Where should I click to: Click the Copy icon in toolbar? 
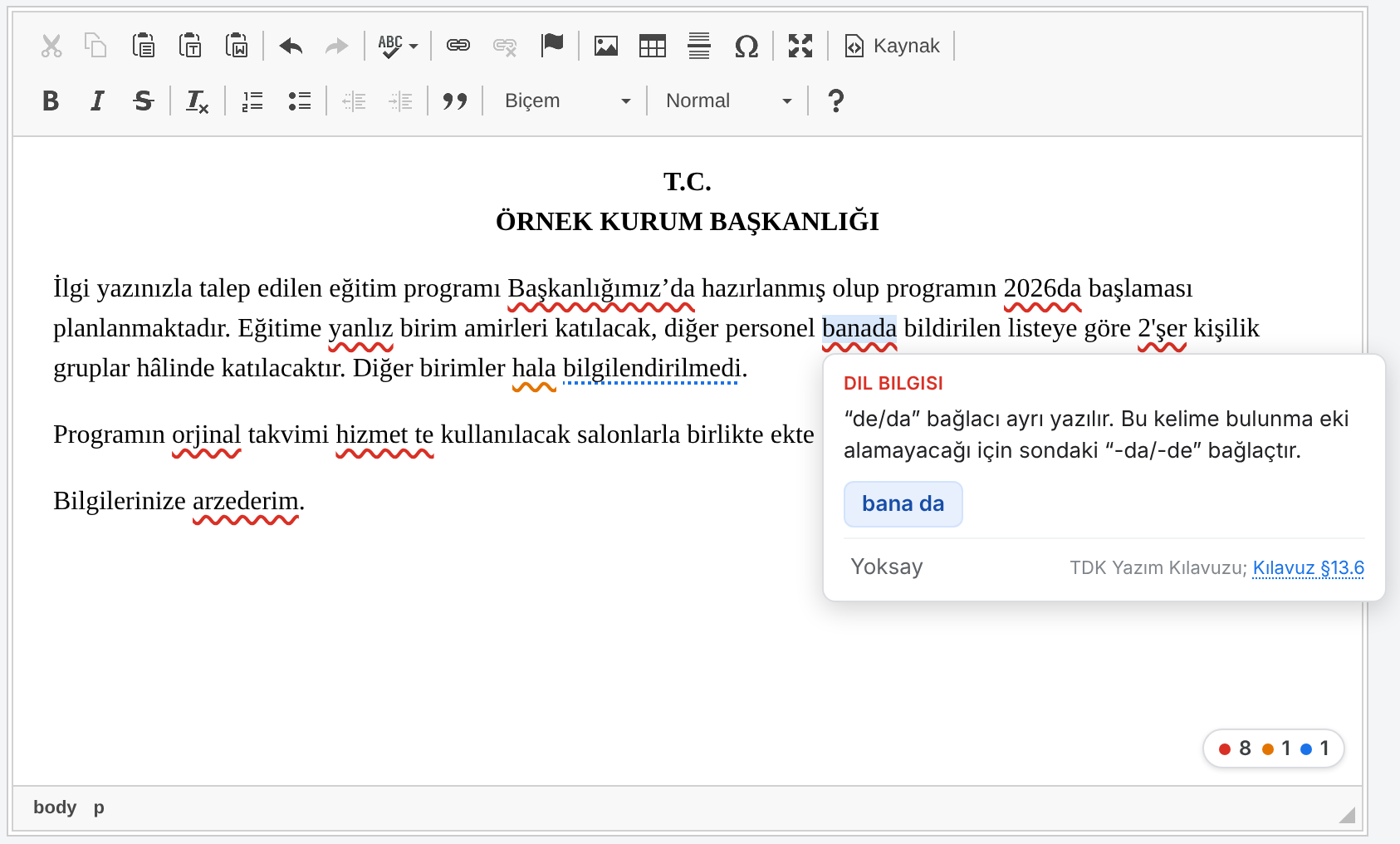pyautogui.click(x=96, y=46)
